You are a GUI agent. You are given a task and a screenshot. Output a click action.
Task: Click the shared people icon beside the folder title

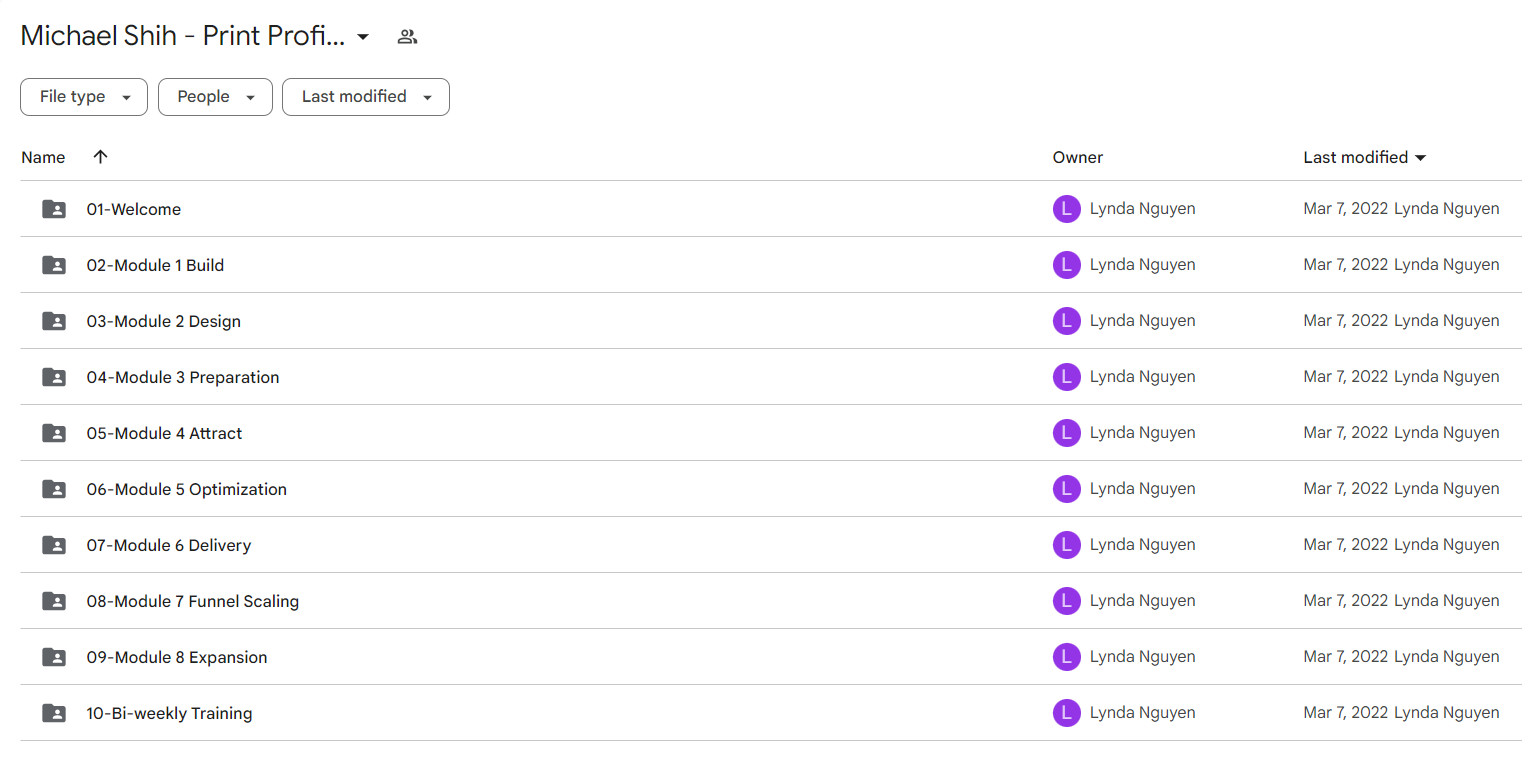pyautogui.click(x=407, y=37)
